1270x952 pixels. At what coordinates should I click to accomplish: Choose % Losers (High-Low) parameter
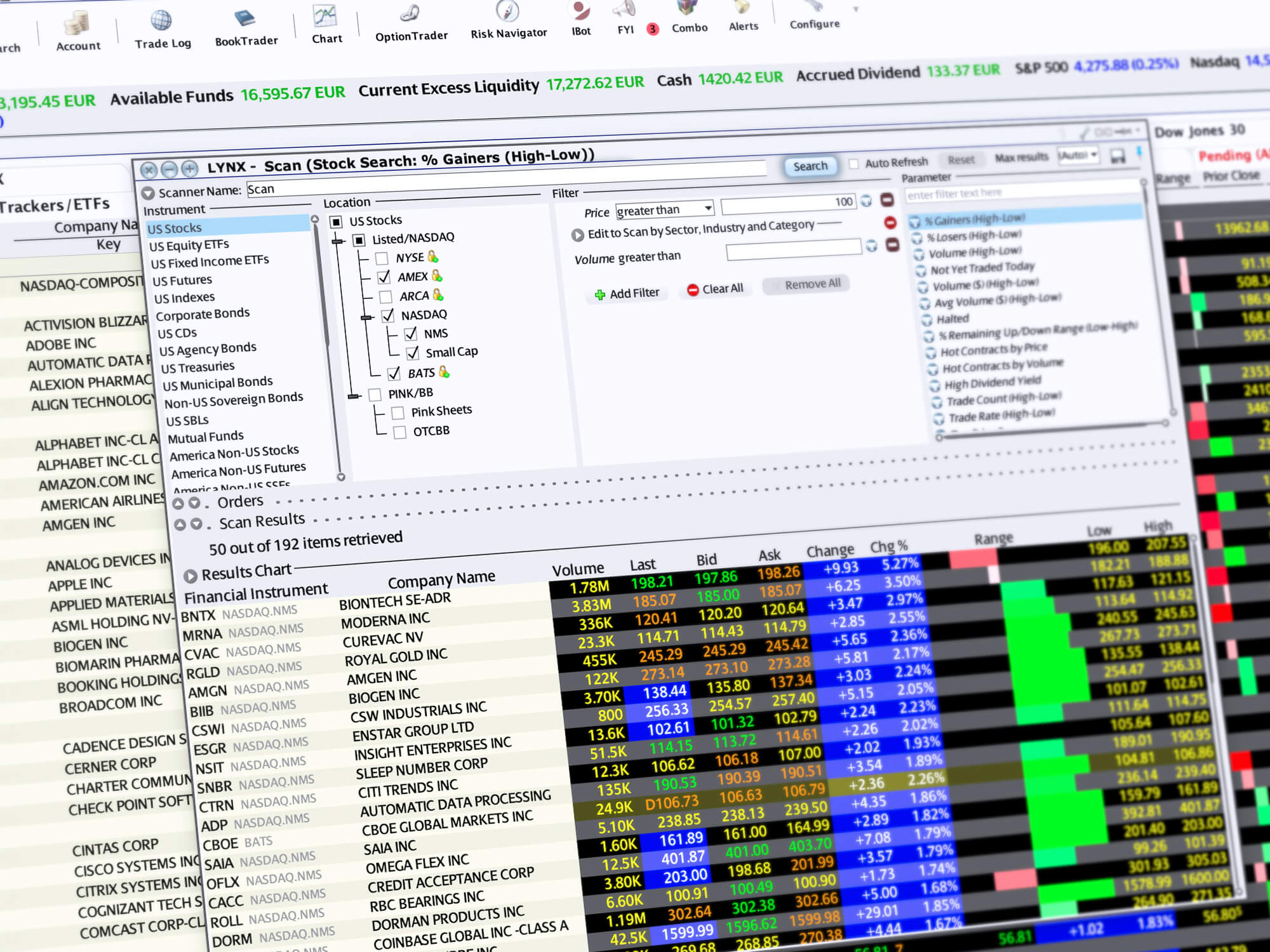point(973,236)
